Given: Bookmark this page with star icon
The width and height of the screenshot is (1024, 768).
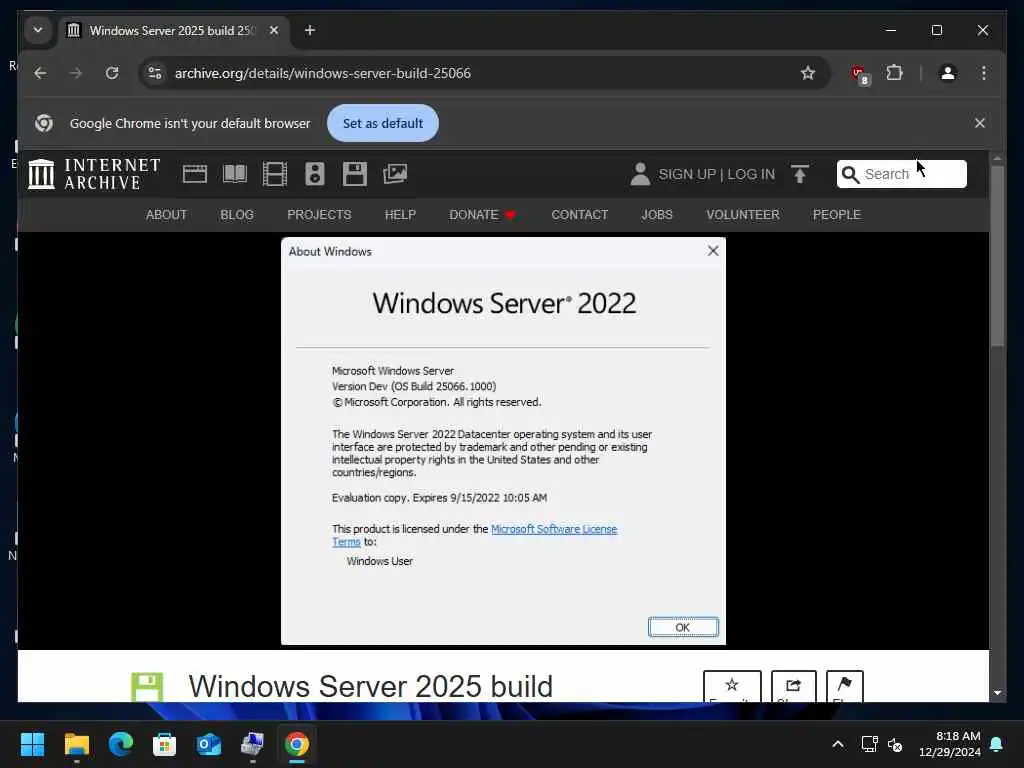Looking at the screenshot, I should [x=808, y=73].
